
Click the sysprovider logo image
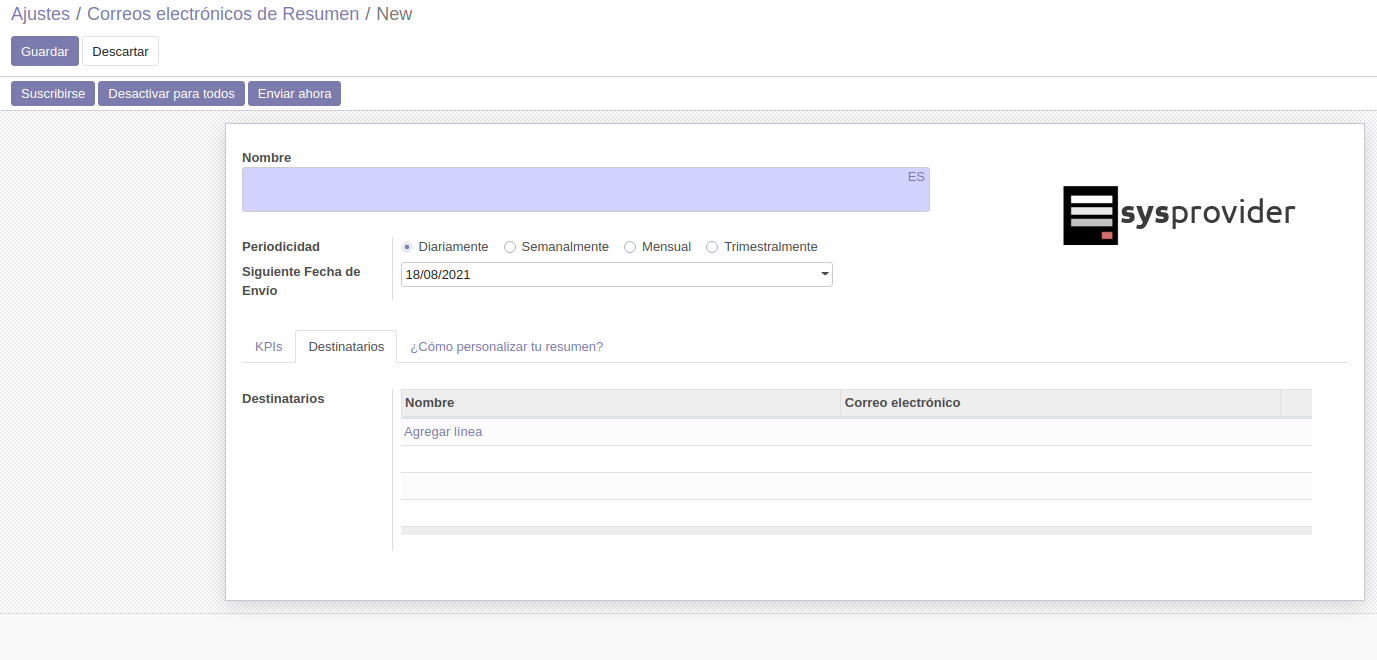tap(1178, 215)
